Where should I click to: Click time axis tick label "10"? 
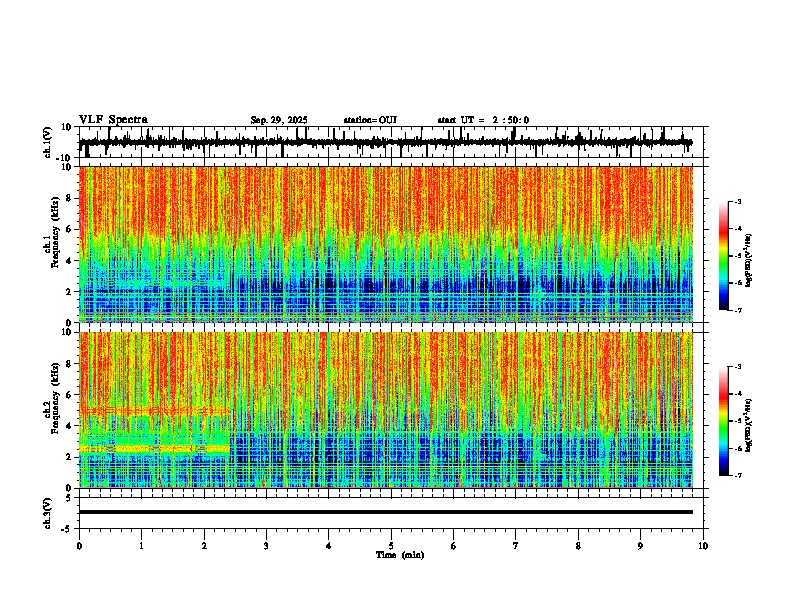coord(703,546)
